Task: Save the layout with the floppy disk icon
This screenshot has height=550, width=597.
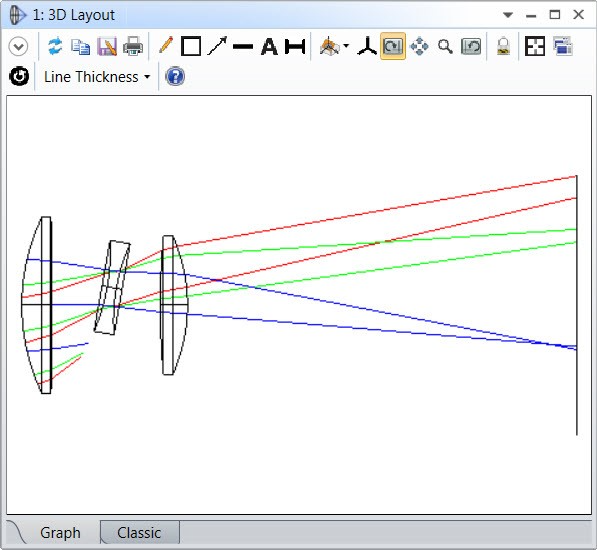Action: (107, 46)
